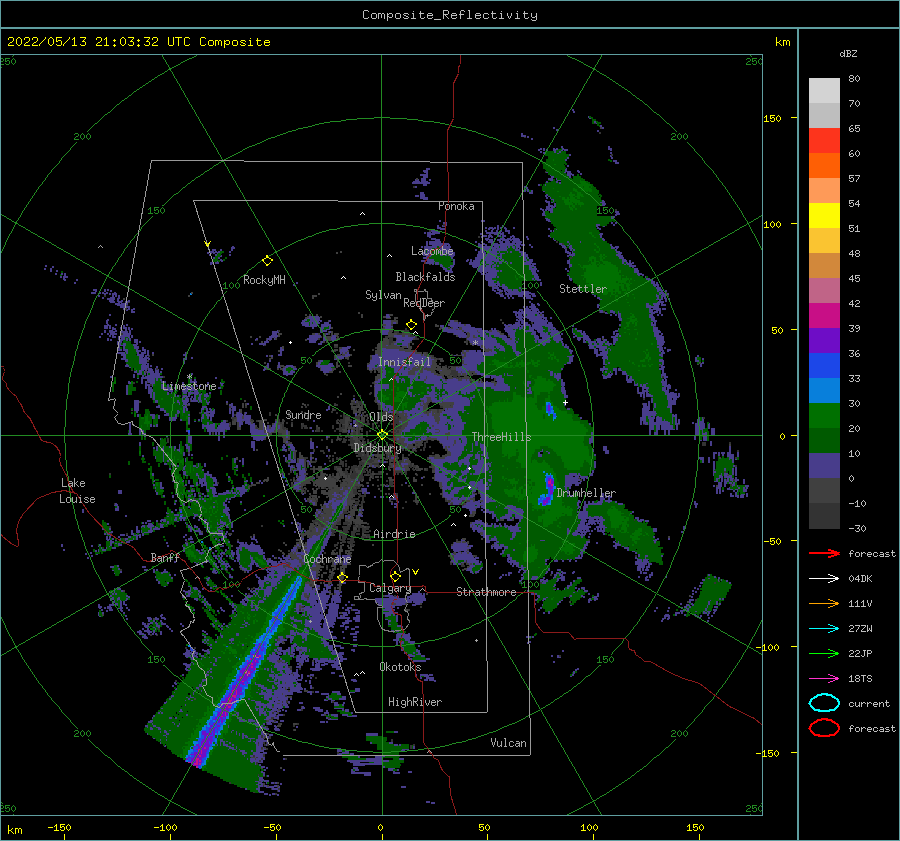Click the Ponoka city label
The height and width of the screenshot is (841, 900).
[456, 206]
